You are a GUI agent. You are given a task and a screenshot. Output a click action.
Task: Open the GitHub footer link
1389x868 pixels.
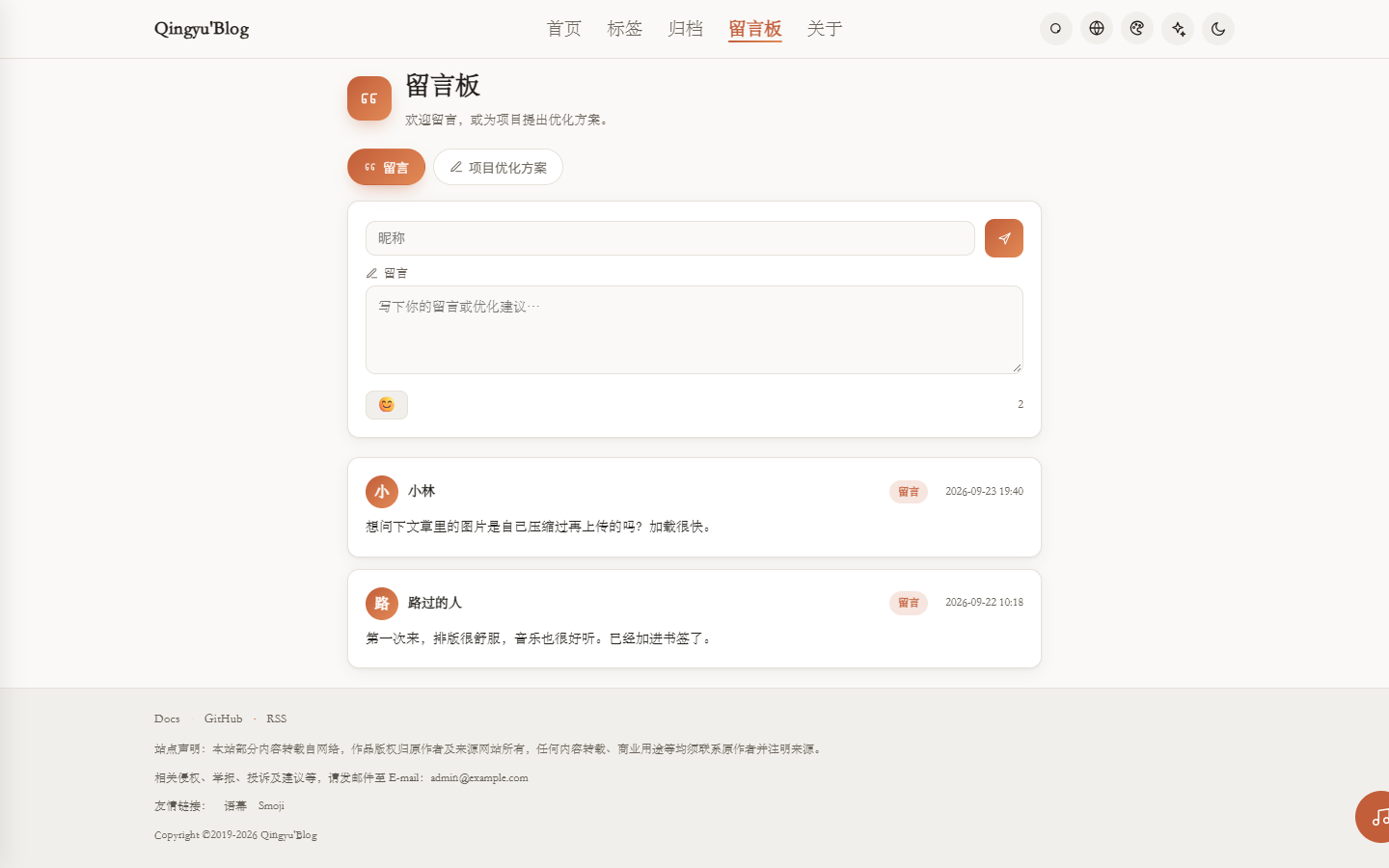coord(224,719)
